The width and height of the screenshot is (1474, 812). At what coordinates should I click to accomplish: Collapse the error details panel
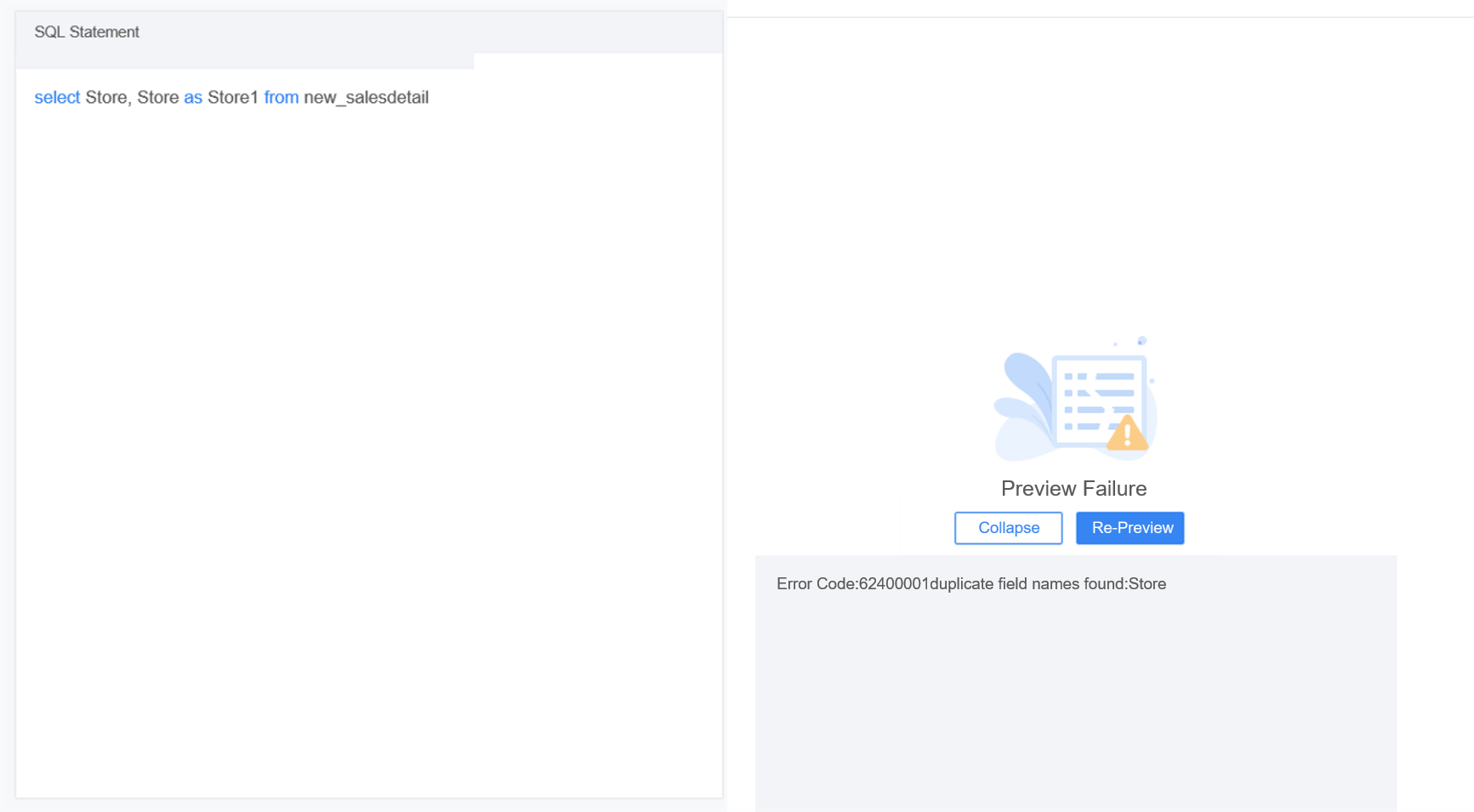(1008, 528)
